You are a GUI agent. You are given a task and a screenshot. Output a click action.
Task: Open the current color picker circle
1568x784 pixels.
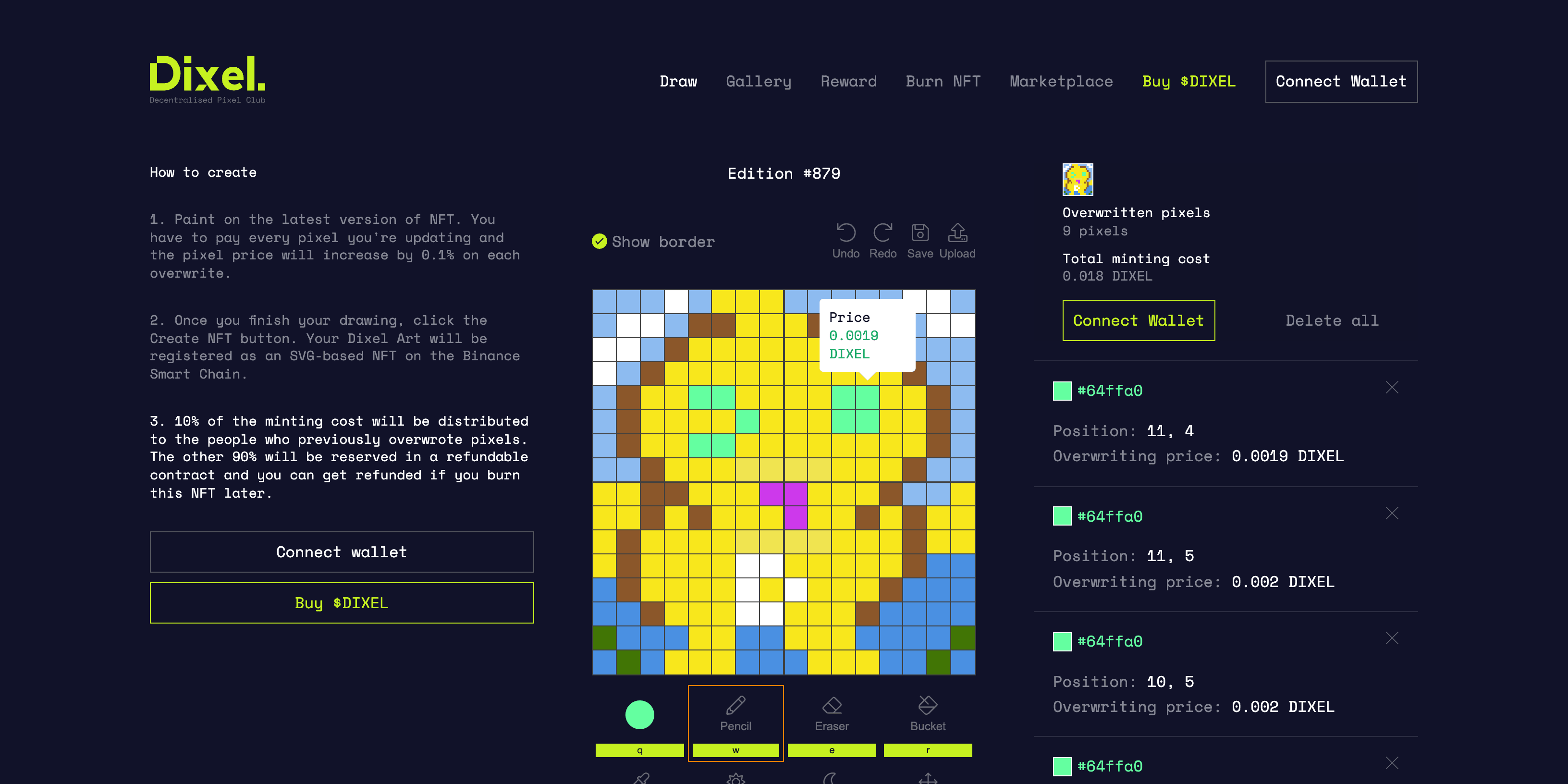coord(639,715)
